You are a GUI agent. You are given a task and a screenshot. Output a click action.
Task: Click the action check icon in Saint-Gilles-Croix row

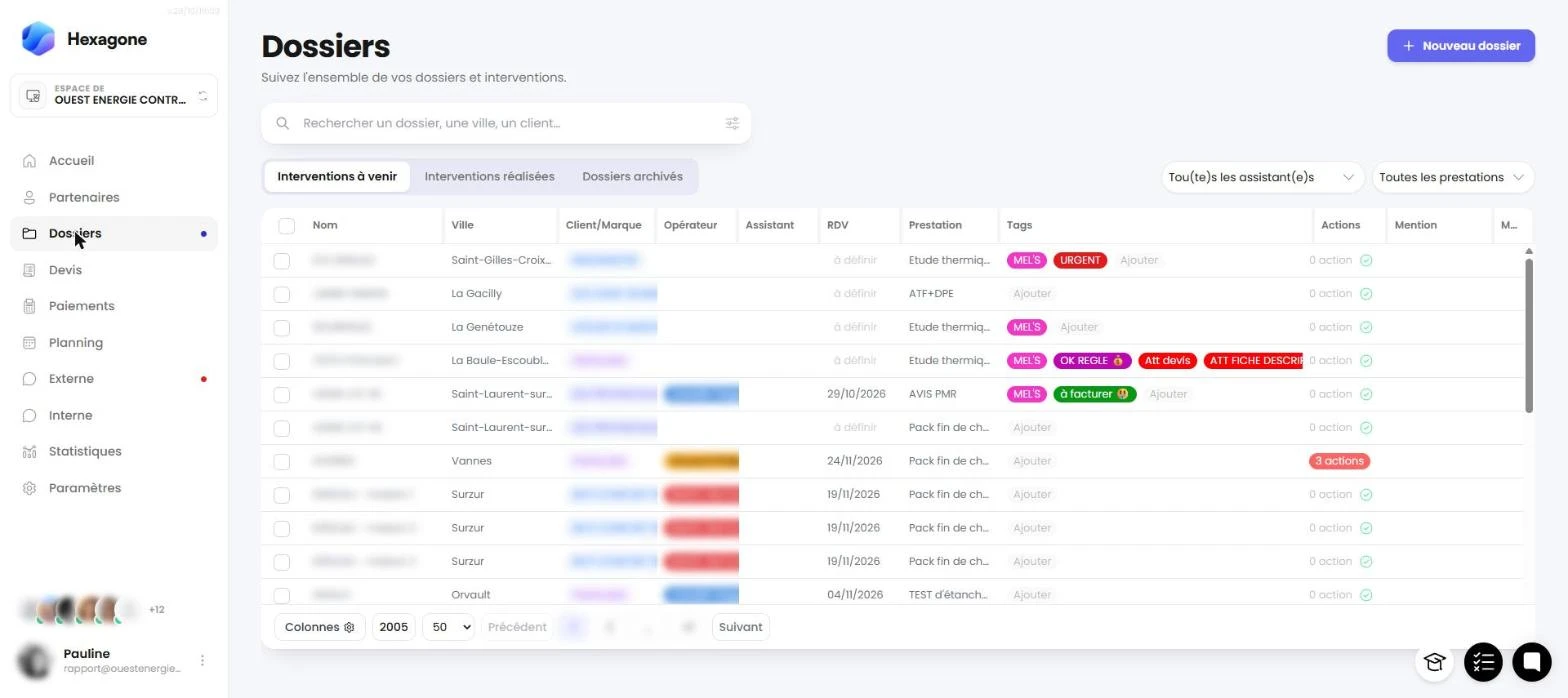point(1366,260)
